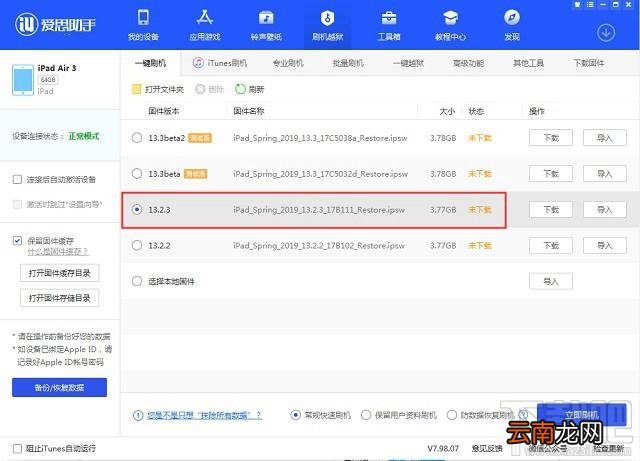Click the V7.98.07 version text
This screenshot has height=461, width=640.
click(x=443, y=448)
